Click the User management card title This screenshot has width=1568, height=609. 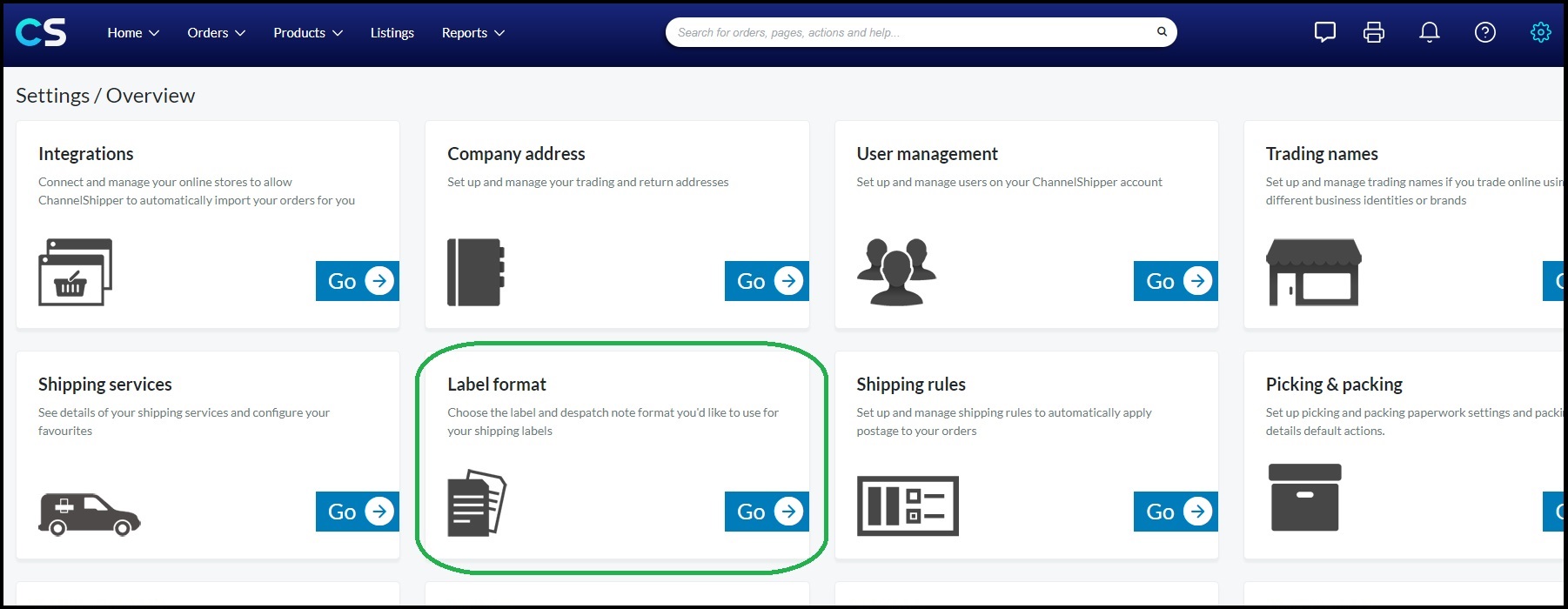(x=927, y=154)
